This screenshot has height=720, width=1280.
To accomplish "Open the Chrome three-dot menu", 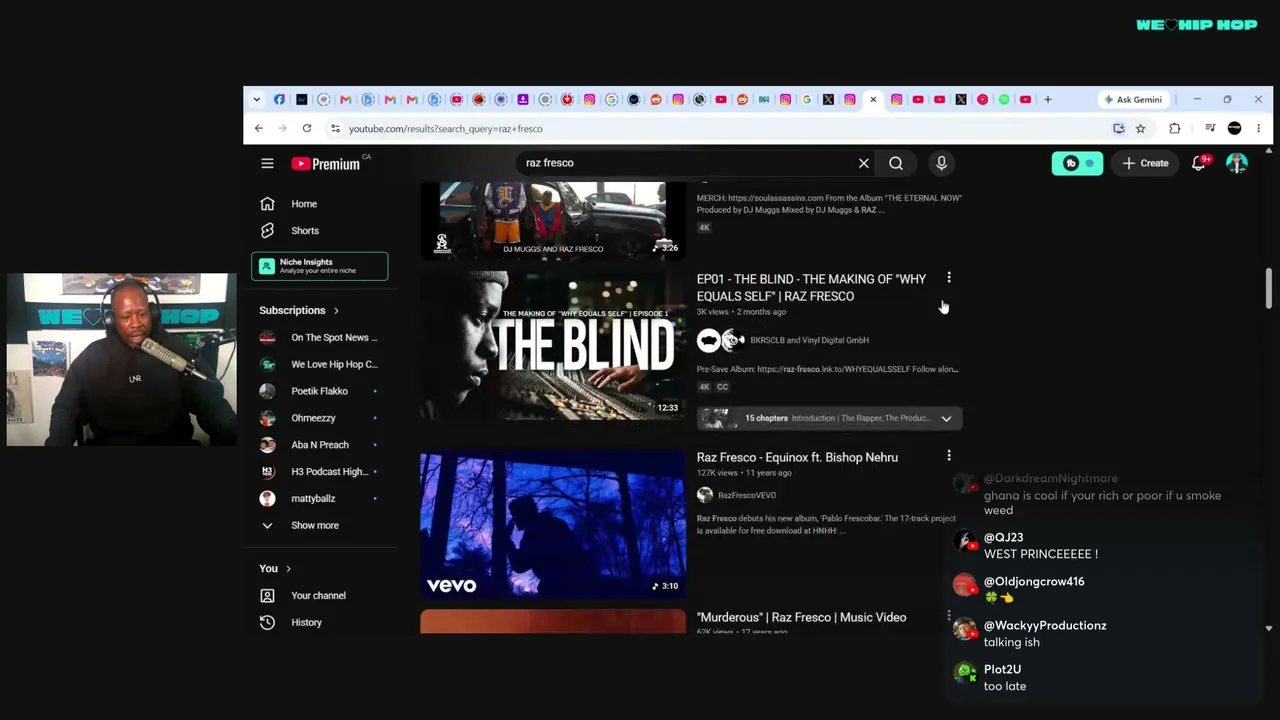I will 1258,128.
